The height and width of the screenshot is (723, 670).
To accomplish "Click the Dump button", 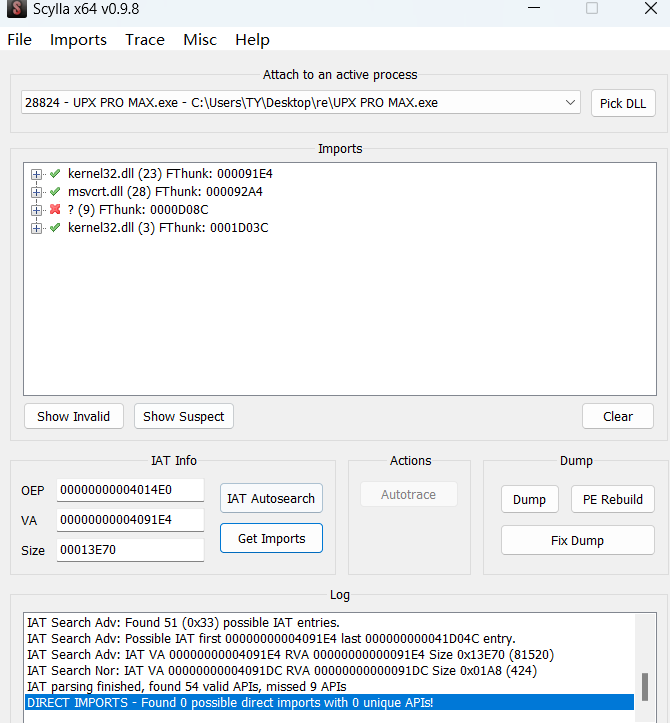I will 529,499.
